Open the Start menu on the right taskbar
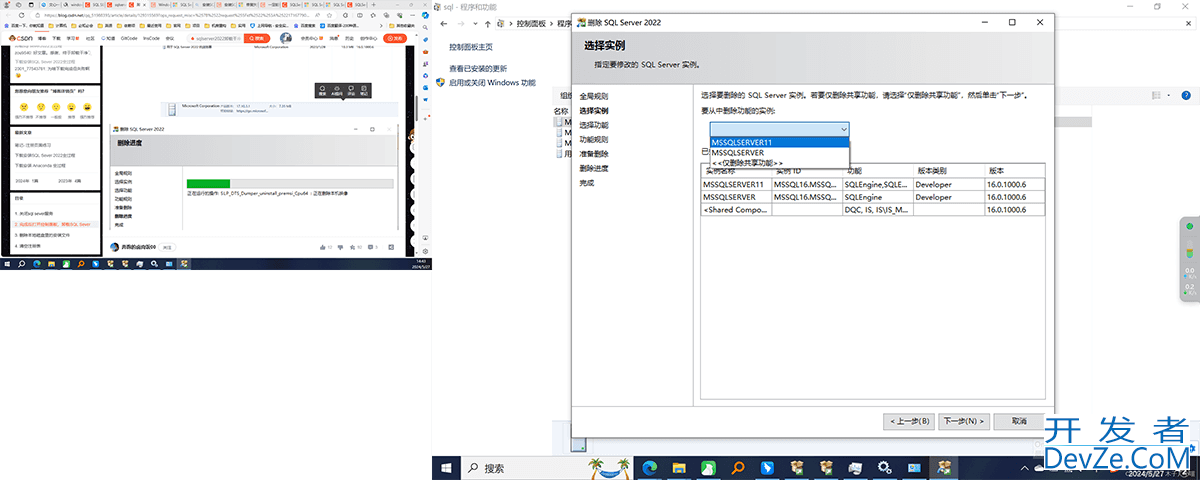Screen dimensions: 1200x480 [x=444, y=467]
